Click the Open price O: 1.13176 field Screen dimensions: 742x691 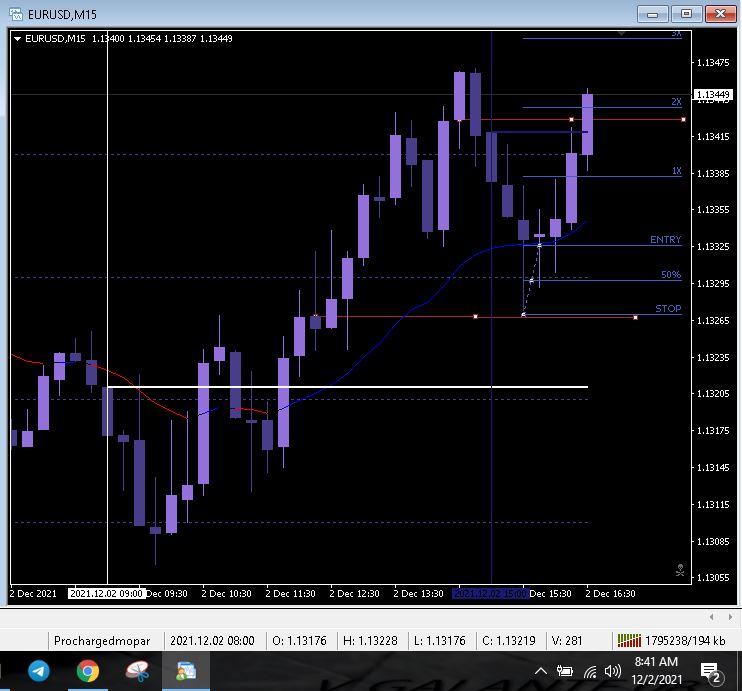[300, 641]
